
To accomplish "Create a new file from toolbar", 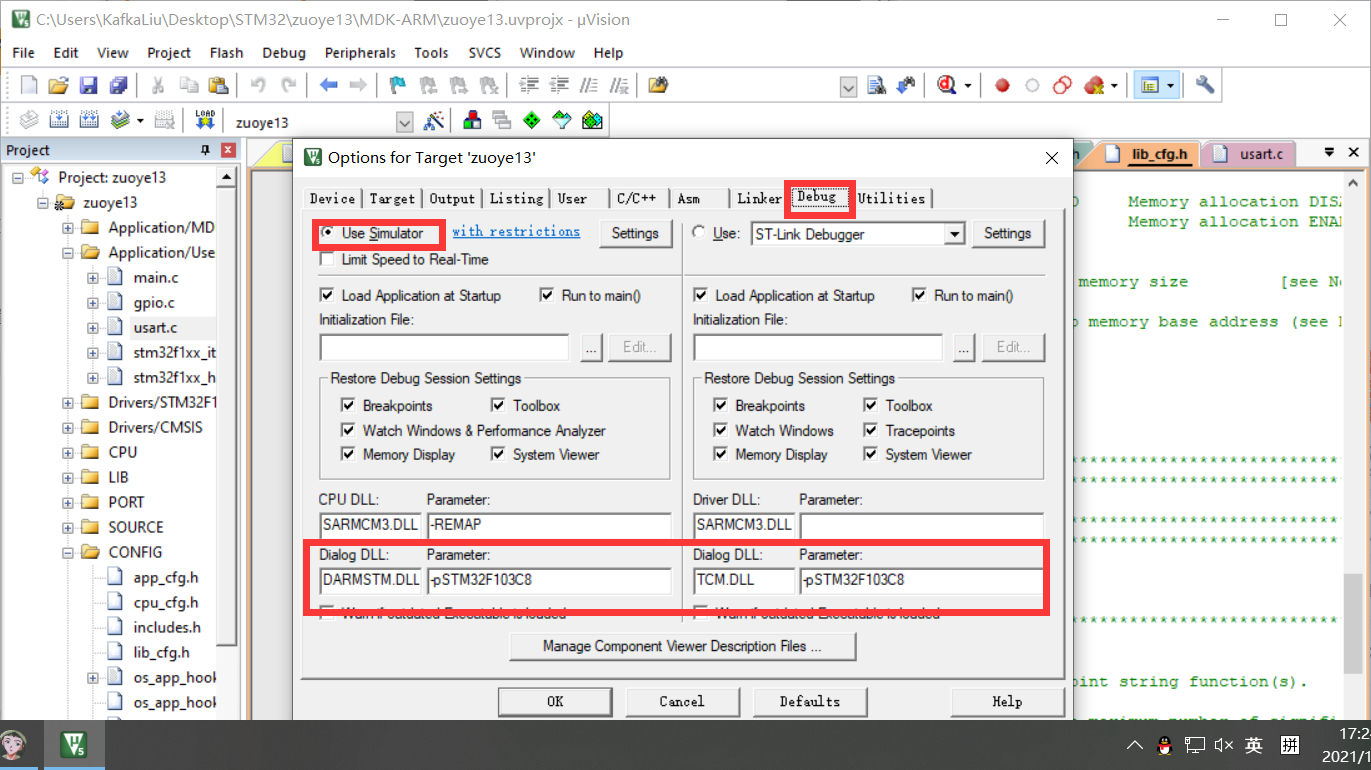I will click(x=29, y=86).
